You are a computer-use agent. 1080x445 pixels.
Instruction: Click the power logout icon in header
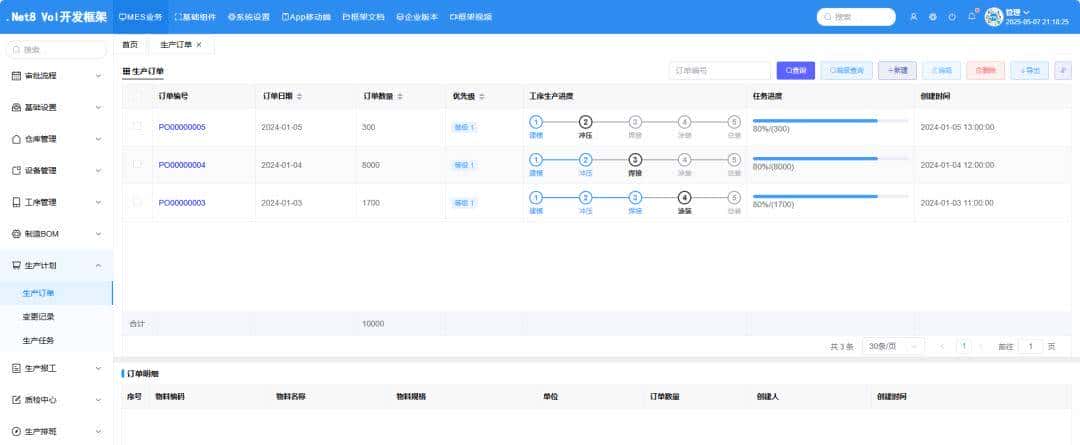pyautogui.click(x=952, y=17)
